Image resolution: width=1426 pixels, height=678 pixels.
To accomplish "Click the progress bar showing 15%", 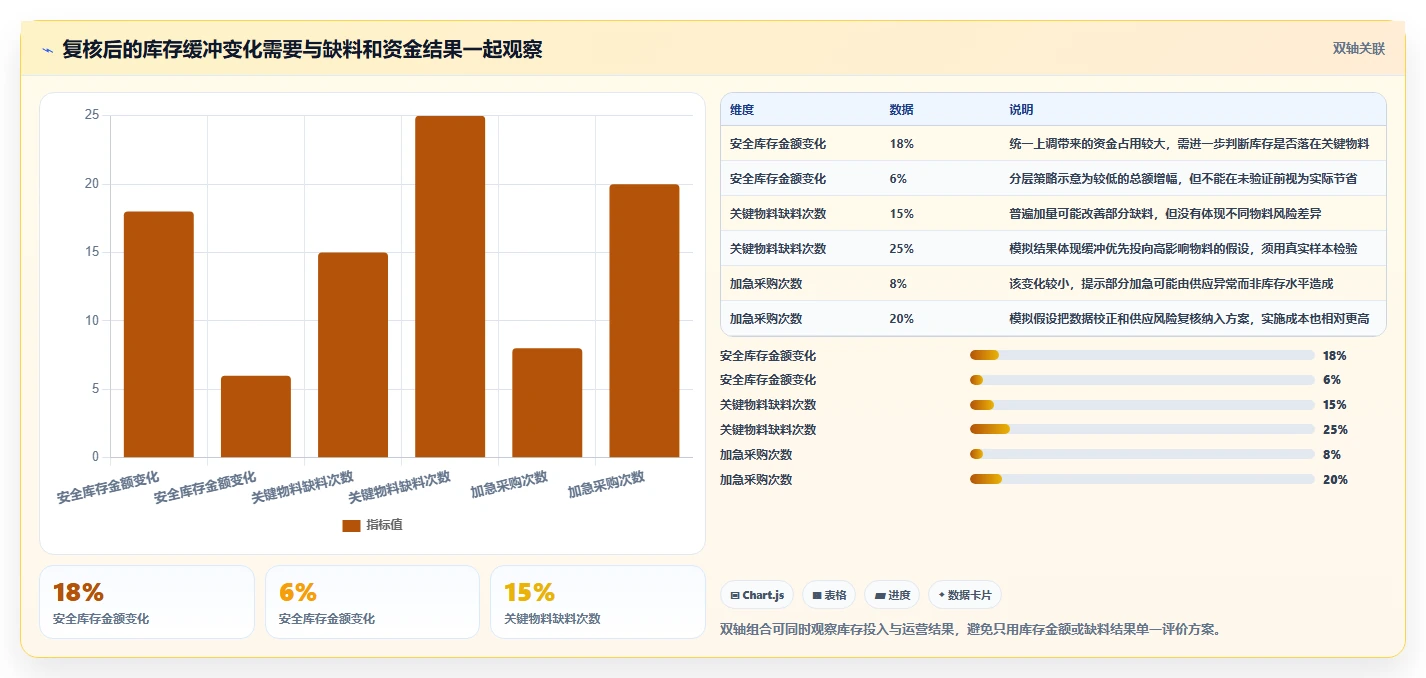I will (1142, 405).
